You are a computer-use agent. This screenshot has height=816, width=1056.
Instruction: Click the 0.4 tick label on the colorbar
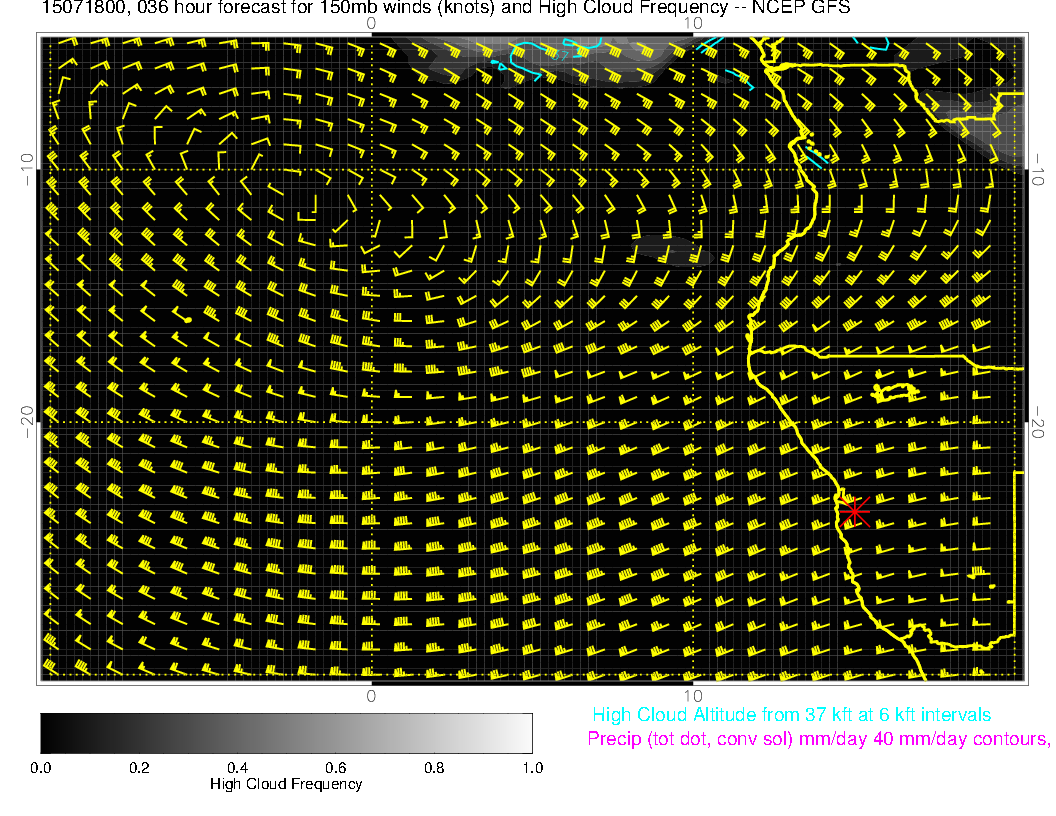[237, 768]
